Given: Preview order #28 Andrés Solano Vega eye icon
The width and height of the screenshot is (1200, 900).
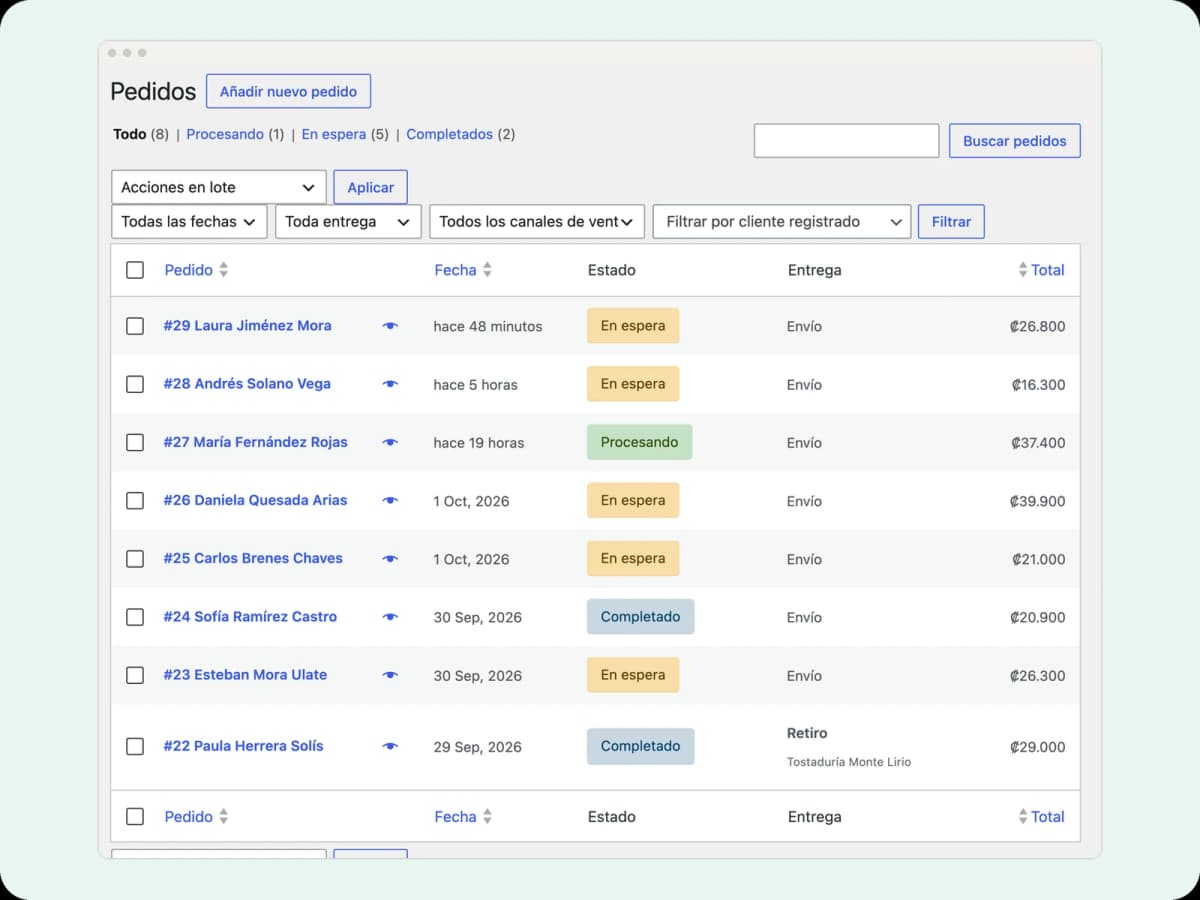Looking at the screenshot, I should (390, 384).
